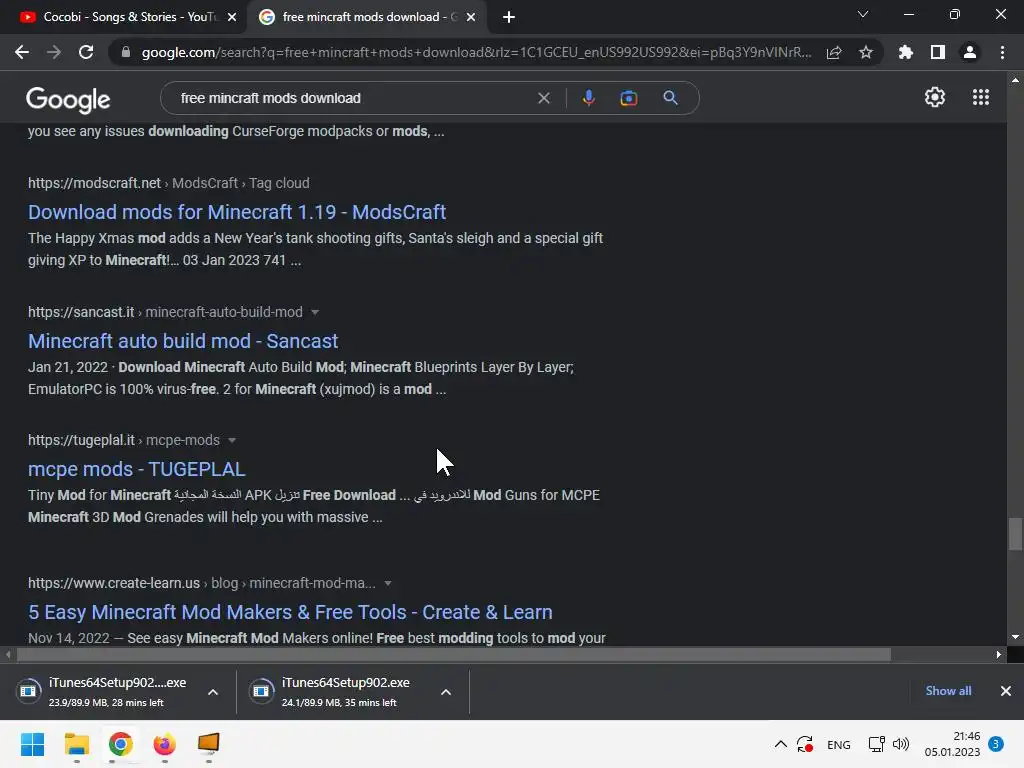Image resolution: width=1024 pixels, height=768 pixels.
Task: Show all downloads
Action: (x=948, y=691)
